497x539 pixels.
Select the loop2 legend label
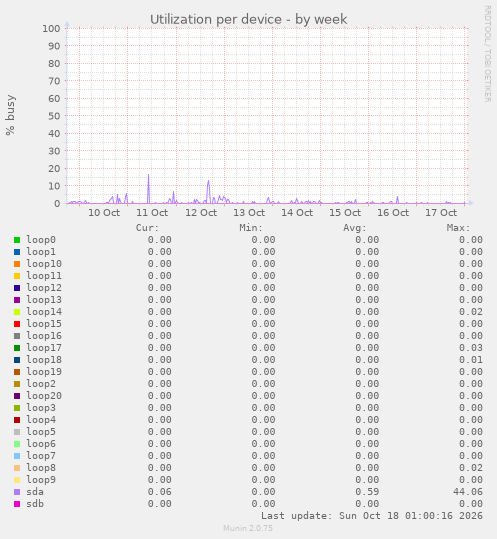coord(41,384)
